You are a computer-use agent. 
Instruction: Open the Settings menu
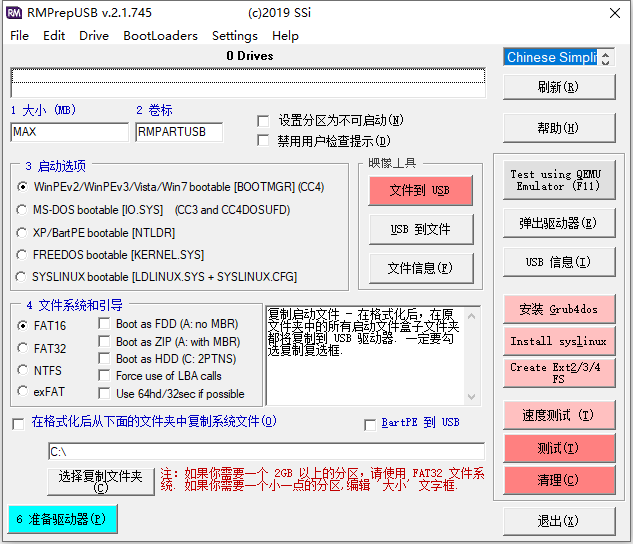[x=235, y=36]
